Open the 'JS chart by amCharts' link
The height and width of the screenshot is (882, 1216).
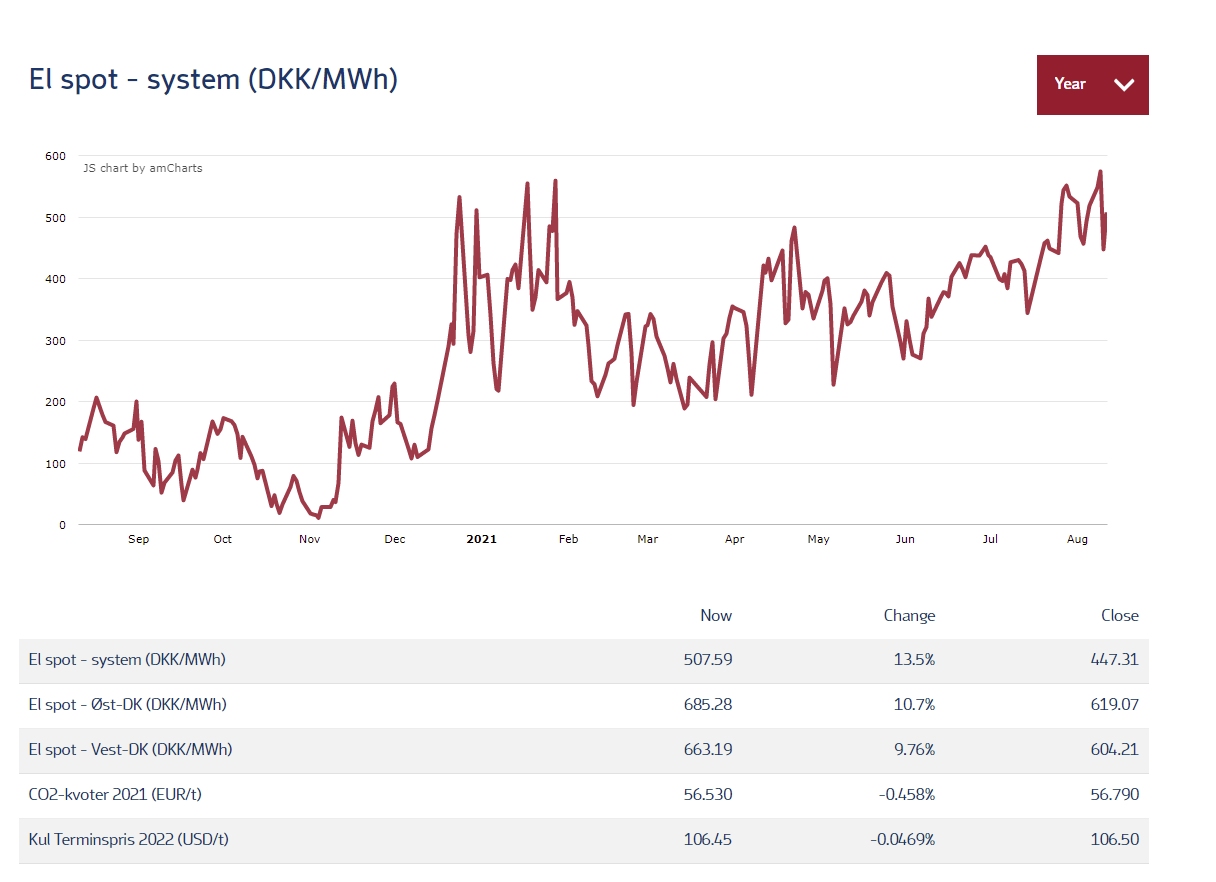pyautogui.click(x=142, y=168)
